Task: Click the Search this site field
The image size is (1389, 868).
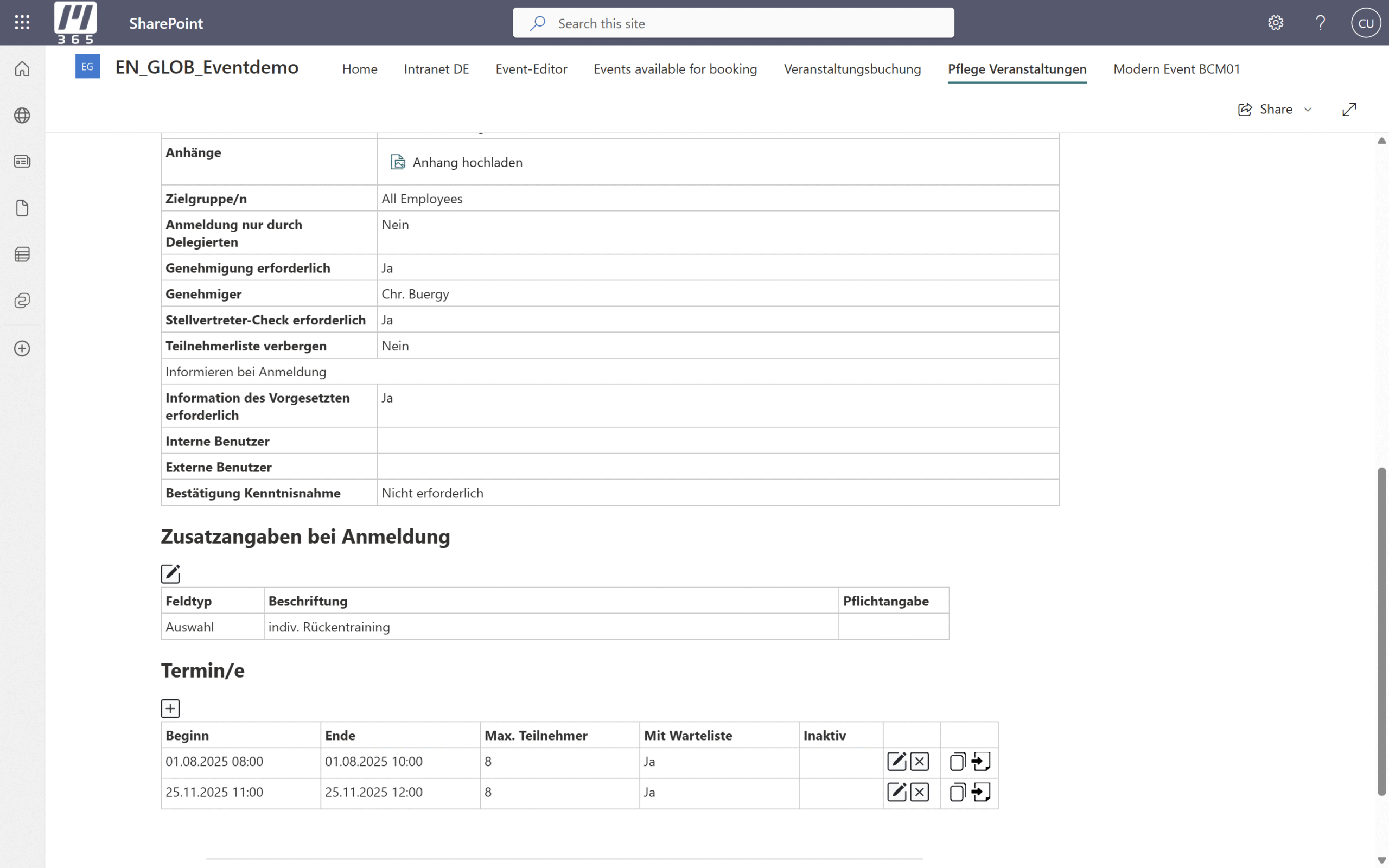Action: (733, 23)
